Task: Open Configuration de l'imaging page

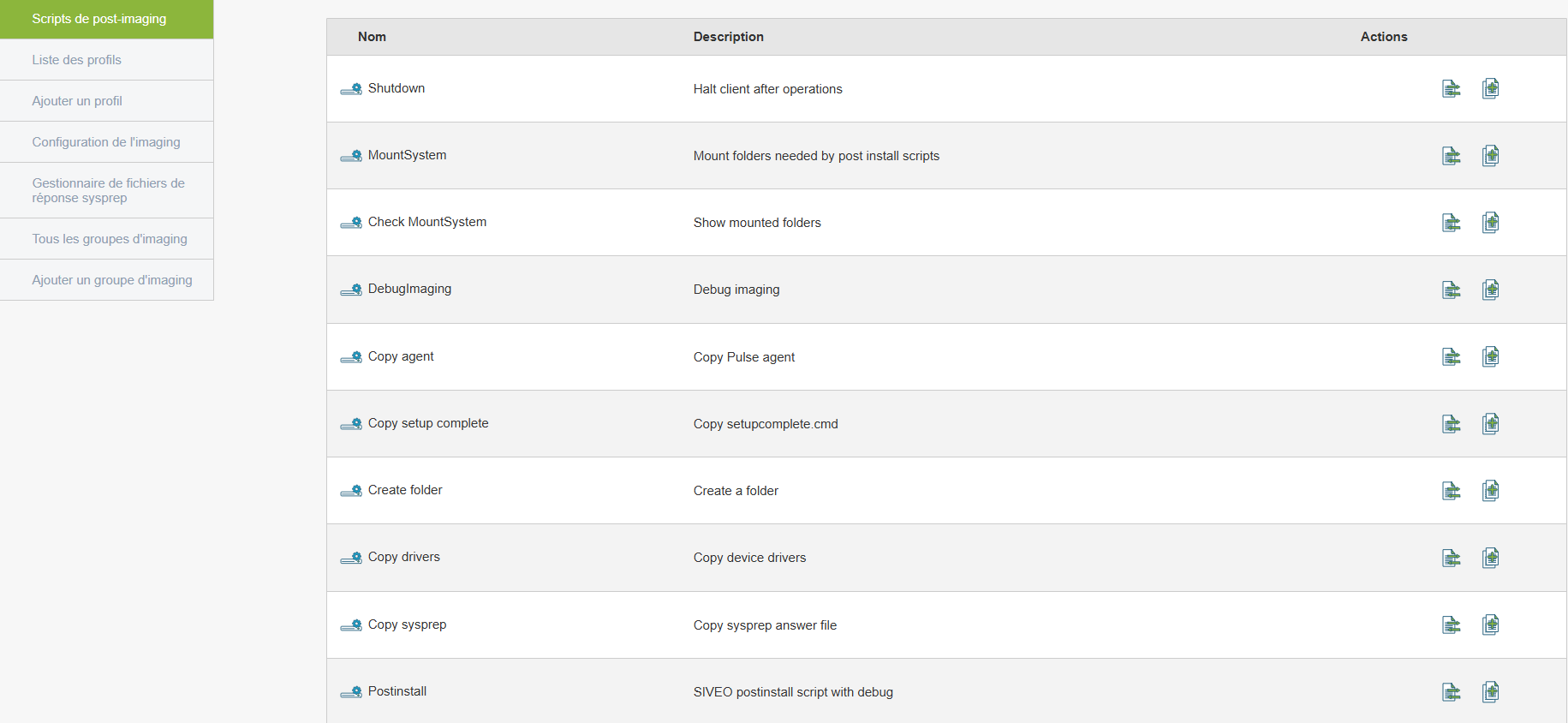Action: pos(107,142)
